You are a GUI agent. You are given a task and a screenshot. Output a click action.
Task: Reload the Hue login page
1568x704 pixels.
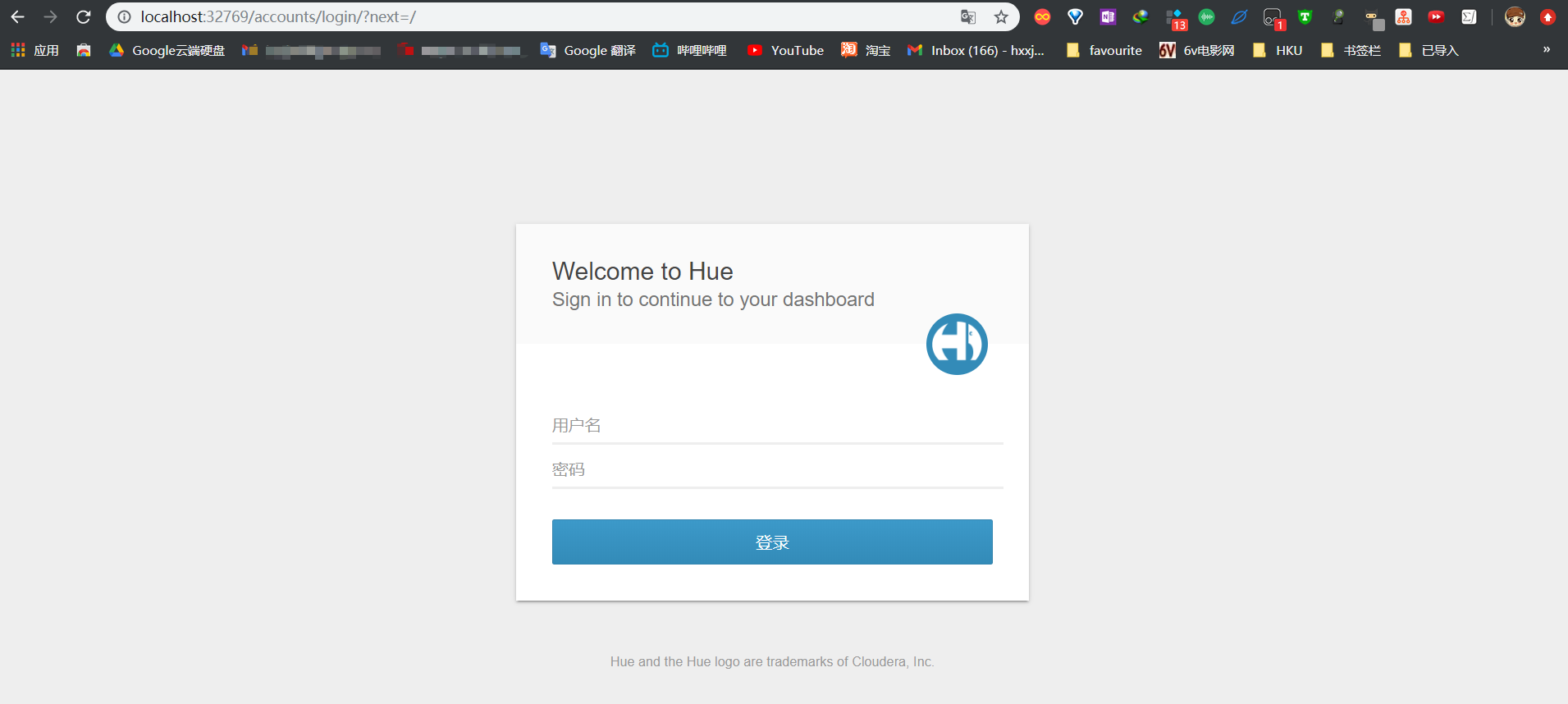pyautogui.click(x=83, y=16)
